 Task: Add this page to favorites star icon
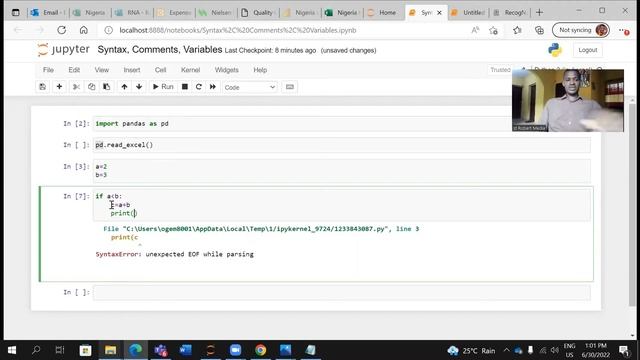tap(493, 30)
